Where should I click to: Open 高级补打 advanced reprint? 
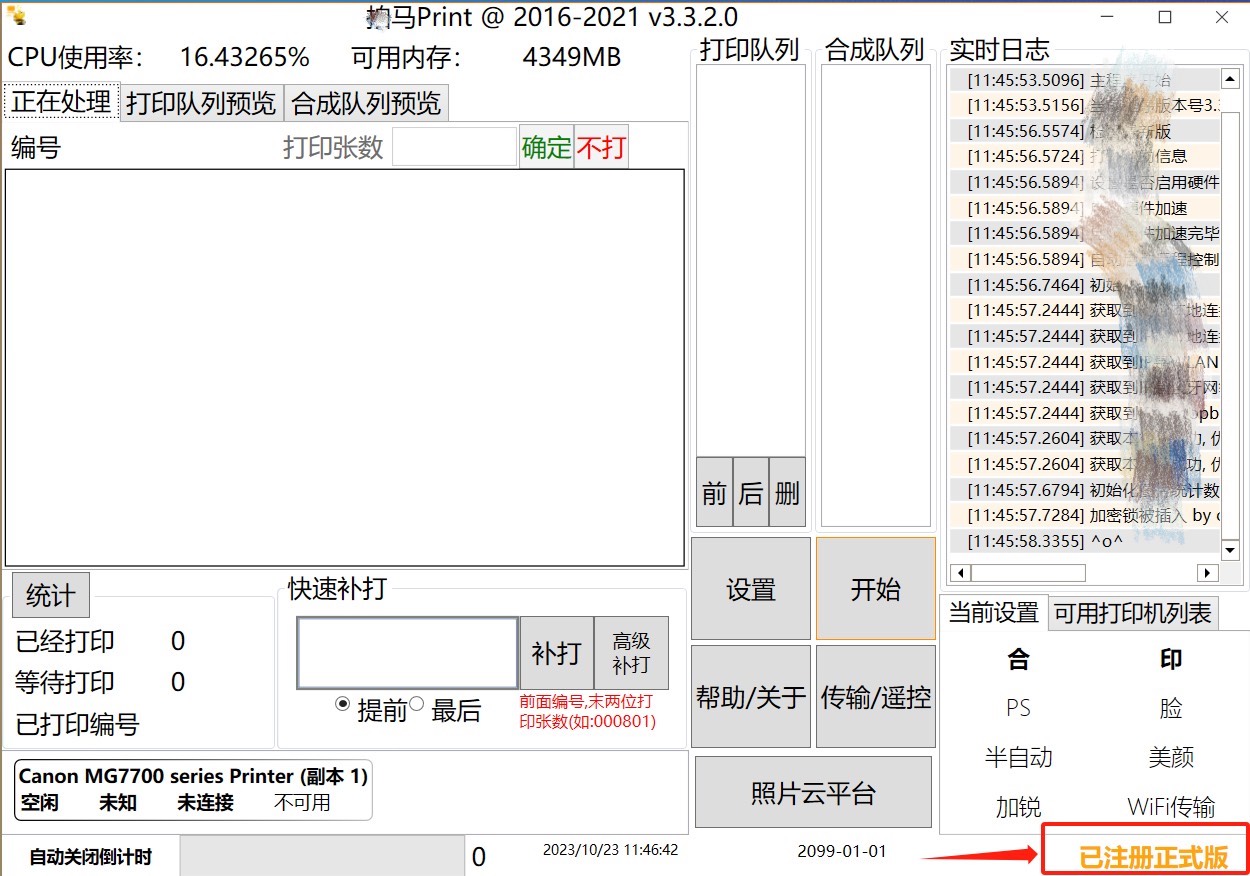(631, 653)
